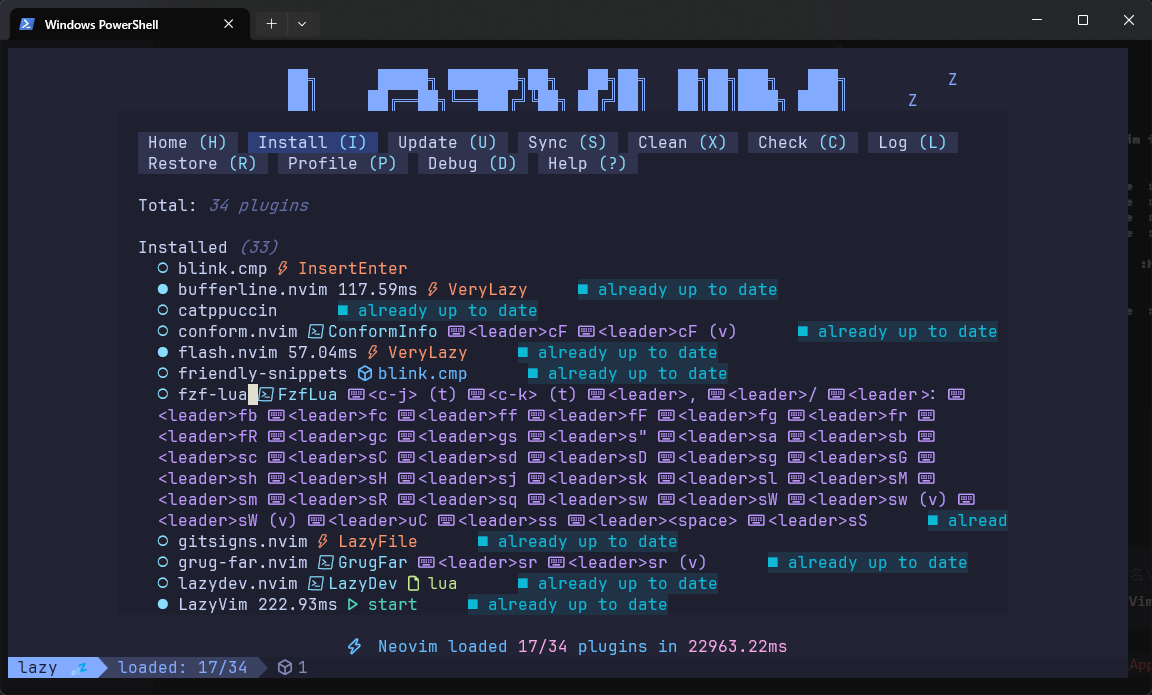Image resolution: width=1152 pixels, height=695 pixels.
Task: Click the flash.nvim plugin name
Action: 228,353
